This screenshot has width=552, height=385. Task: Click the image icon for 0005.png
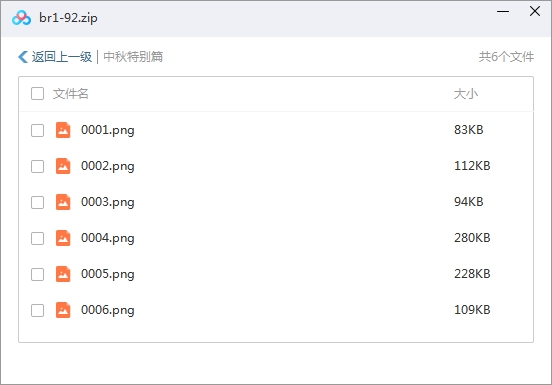63,274
